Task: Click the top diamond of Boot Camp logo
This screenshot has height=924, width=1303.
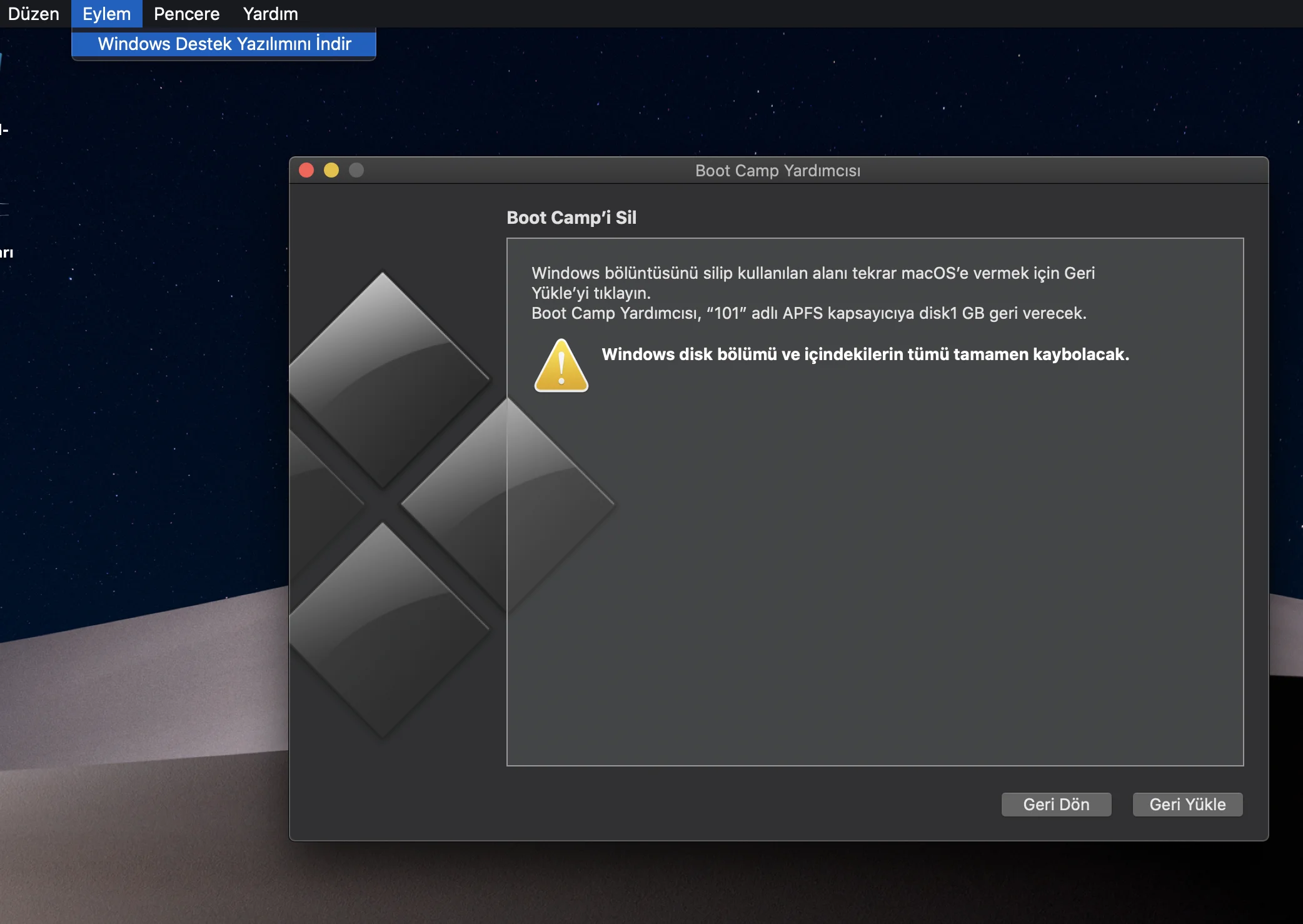Action: tap(383, 379)
